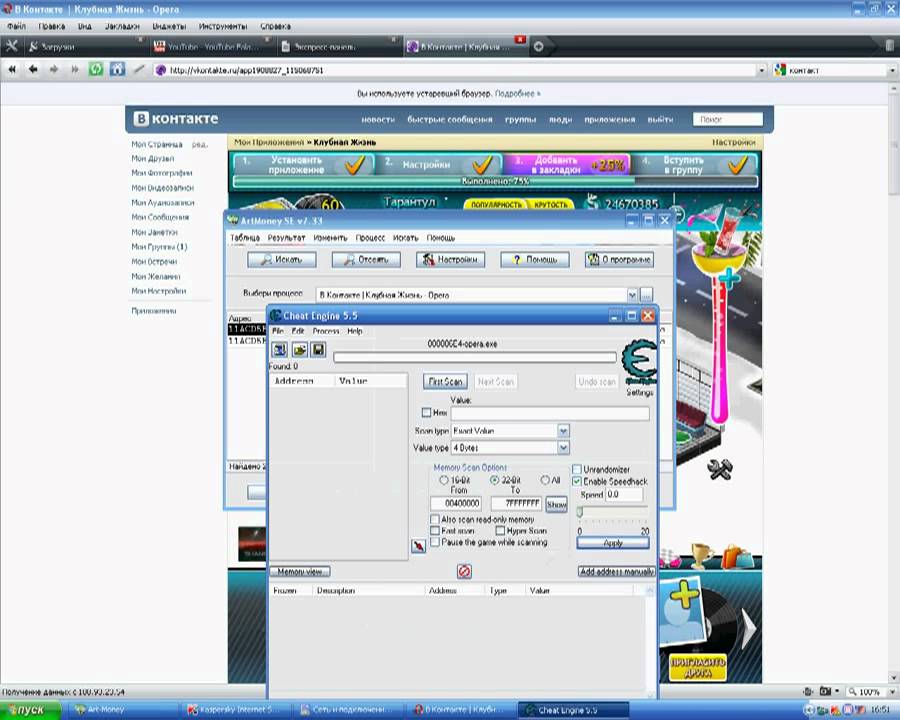Click From address field 00400000
This screenshot has height=720, width=900.
tap(456, 504)
